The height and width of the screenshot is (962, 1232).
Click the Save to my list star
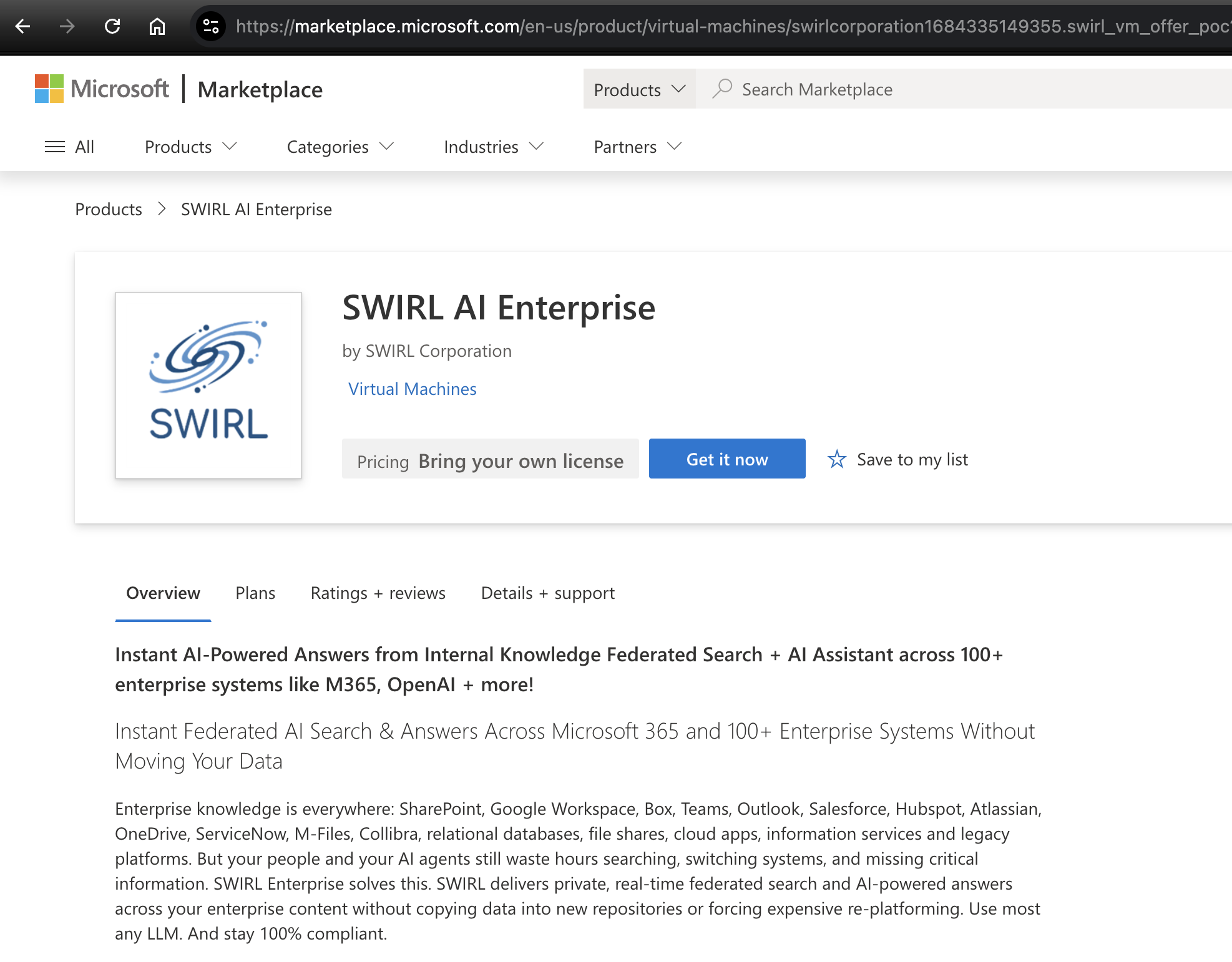coord(837,459)
